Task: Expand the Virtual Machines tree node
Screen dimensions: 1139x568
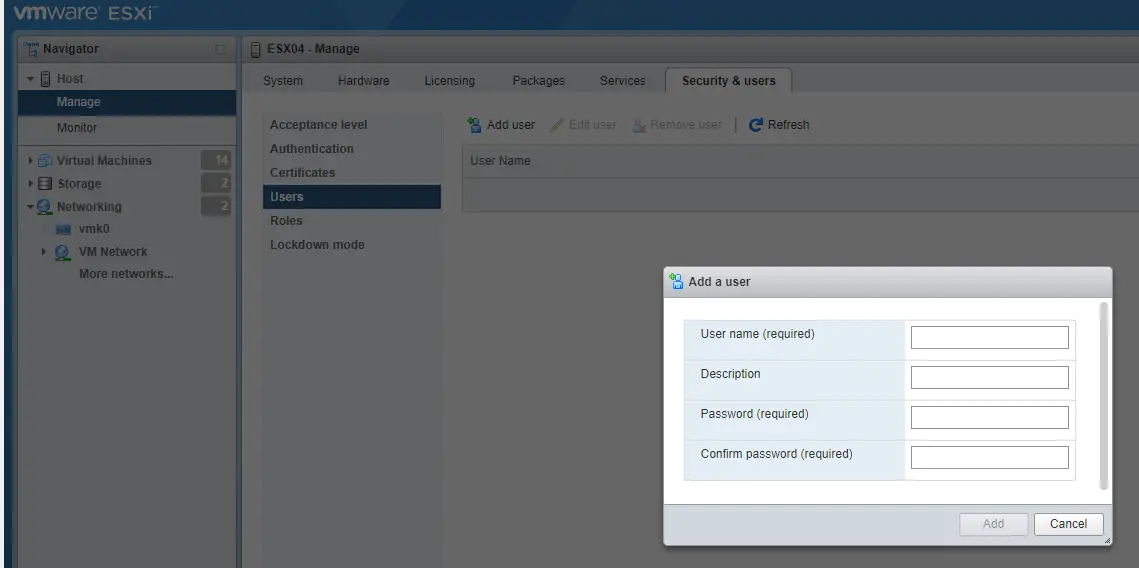Action: click(30, 161)
